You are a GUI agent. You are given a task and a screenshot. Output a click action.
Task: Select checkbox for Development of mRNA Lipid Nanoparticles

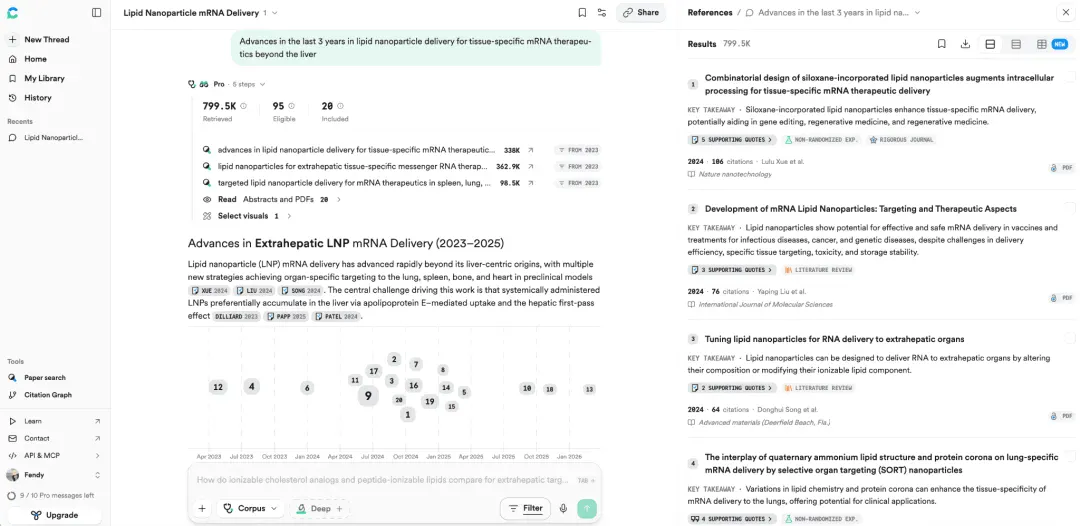(1070, 207)
